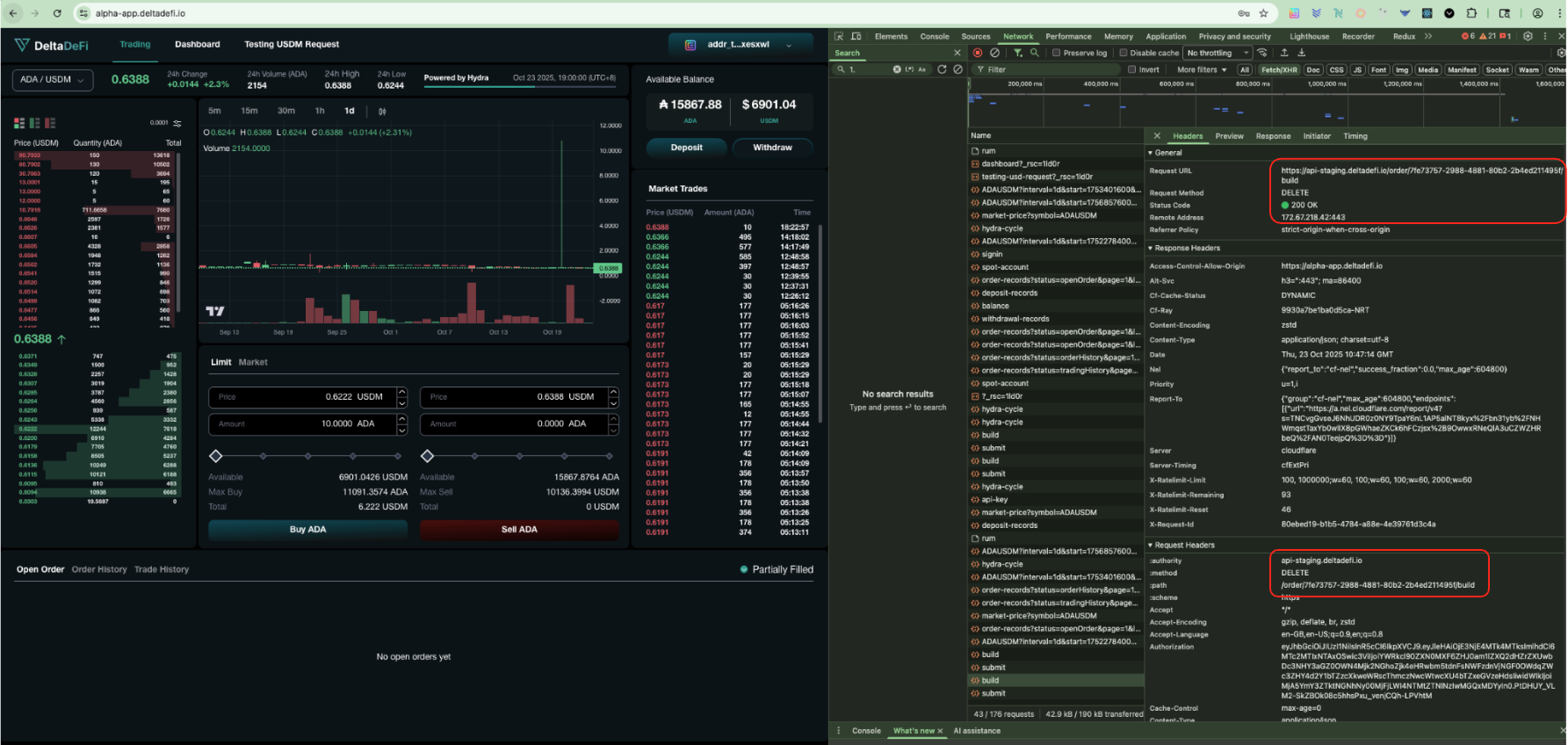Check the Disable cache option
This screenshot has height=745, width=1568.
point(1124,53)
